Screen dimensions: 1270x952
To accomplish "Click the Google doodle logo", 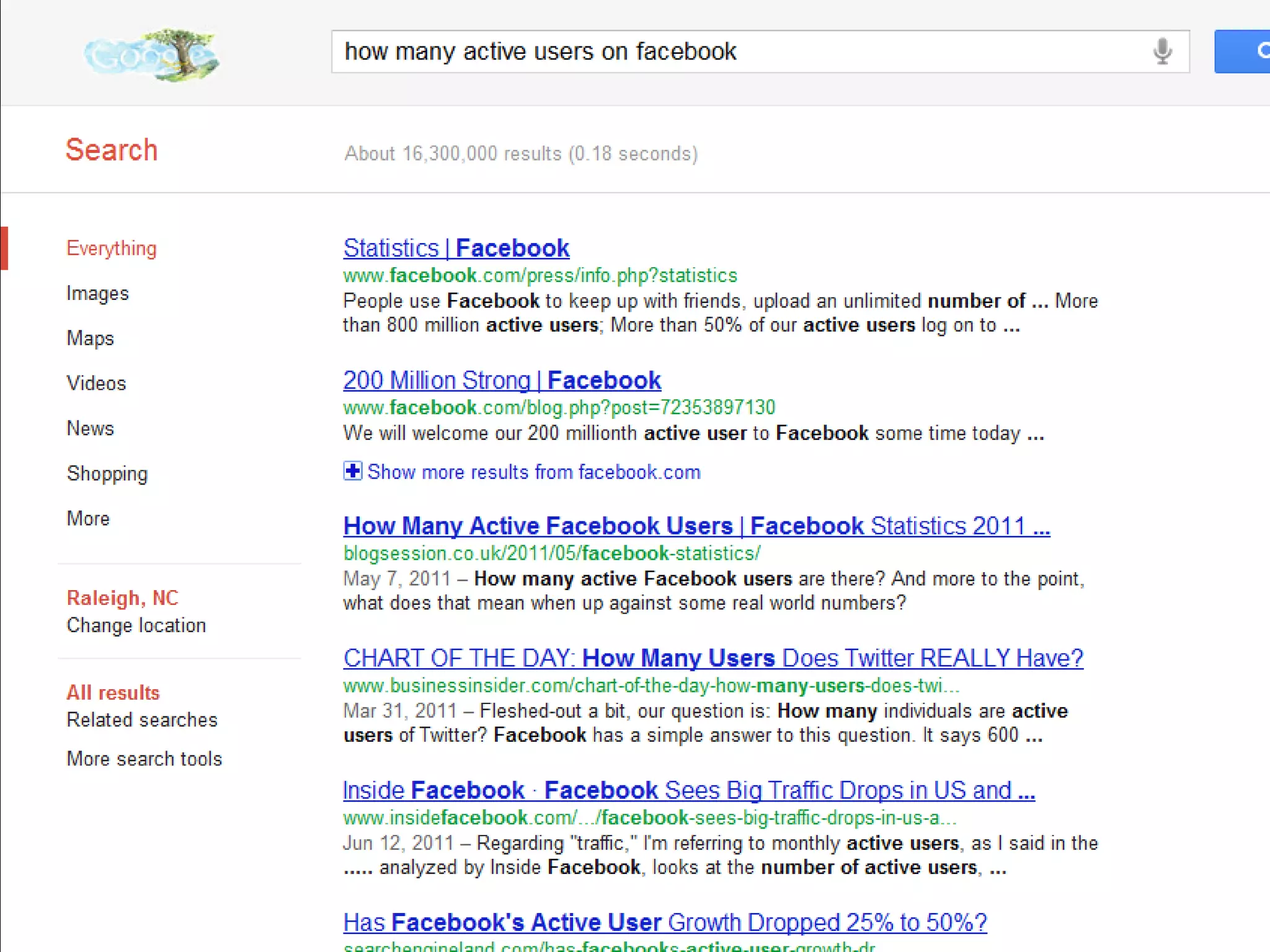I will point(152,55).
